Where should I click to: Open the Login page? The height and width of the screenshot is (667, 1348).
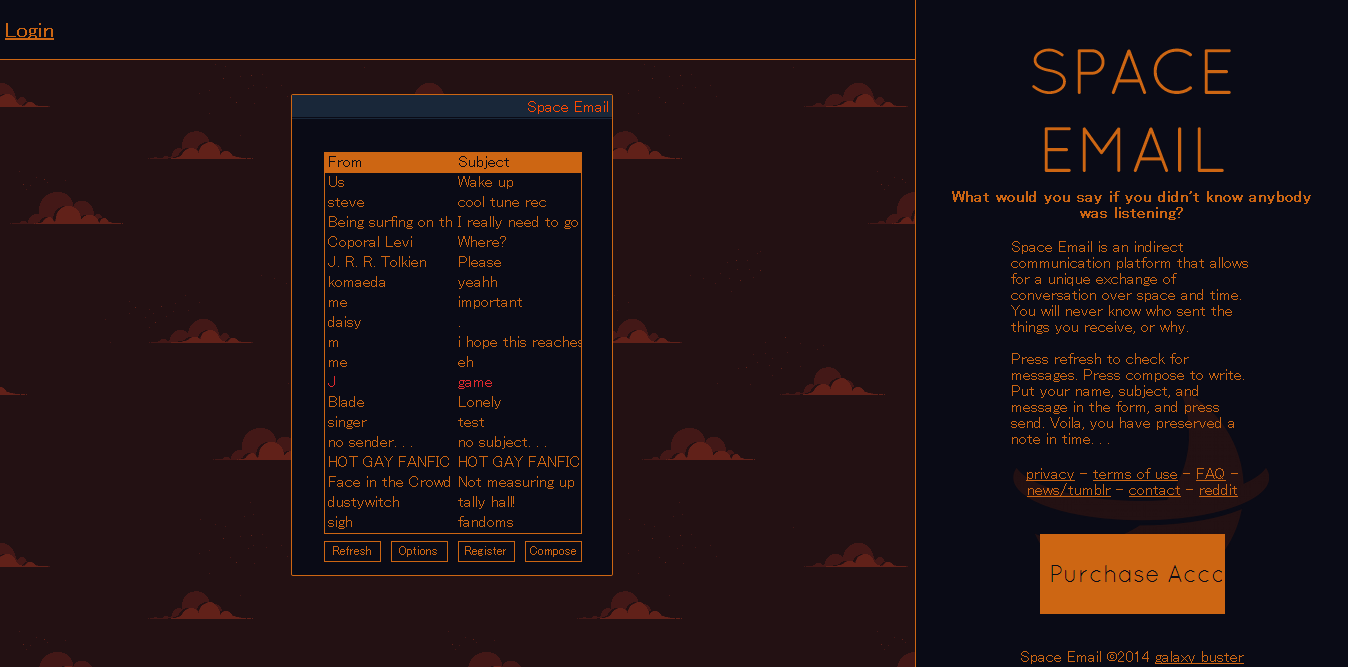28,30
